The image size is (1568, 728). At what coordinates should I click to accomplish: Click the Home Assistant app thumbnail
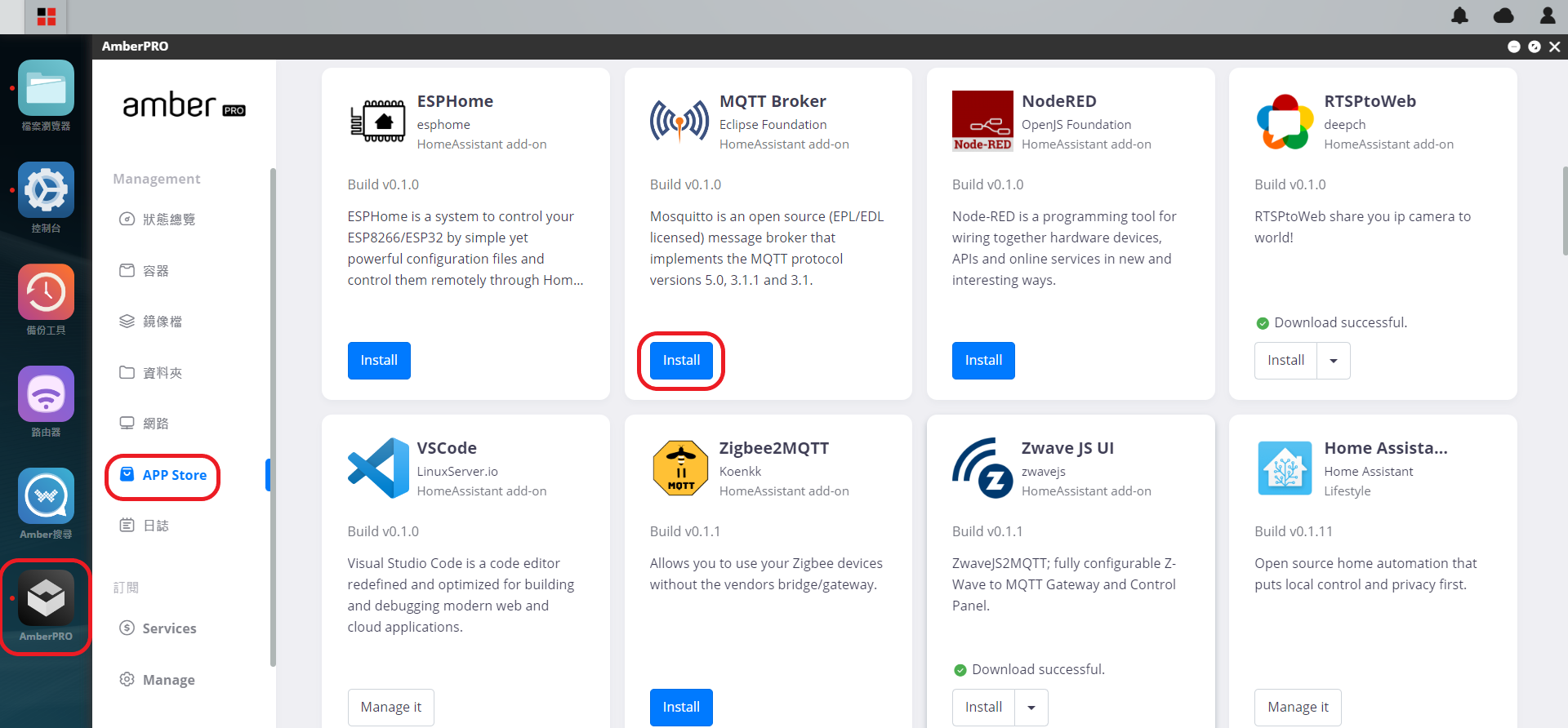pyautogui.click(x=1285, y=468)
